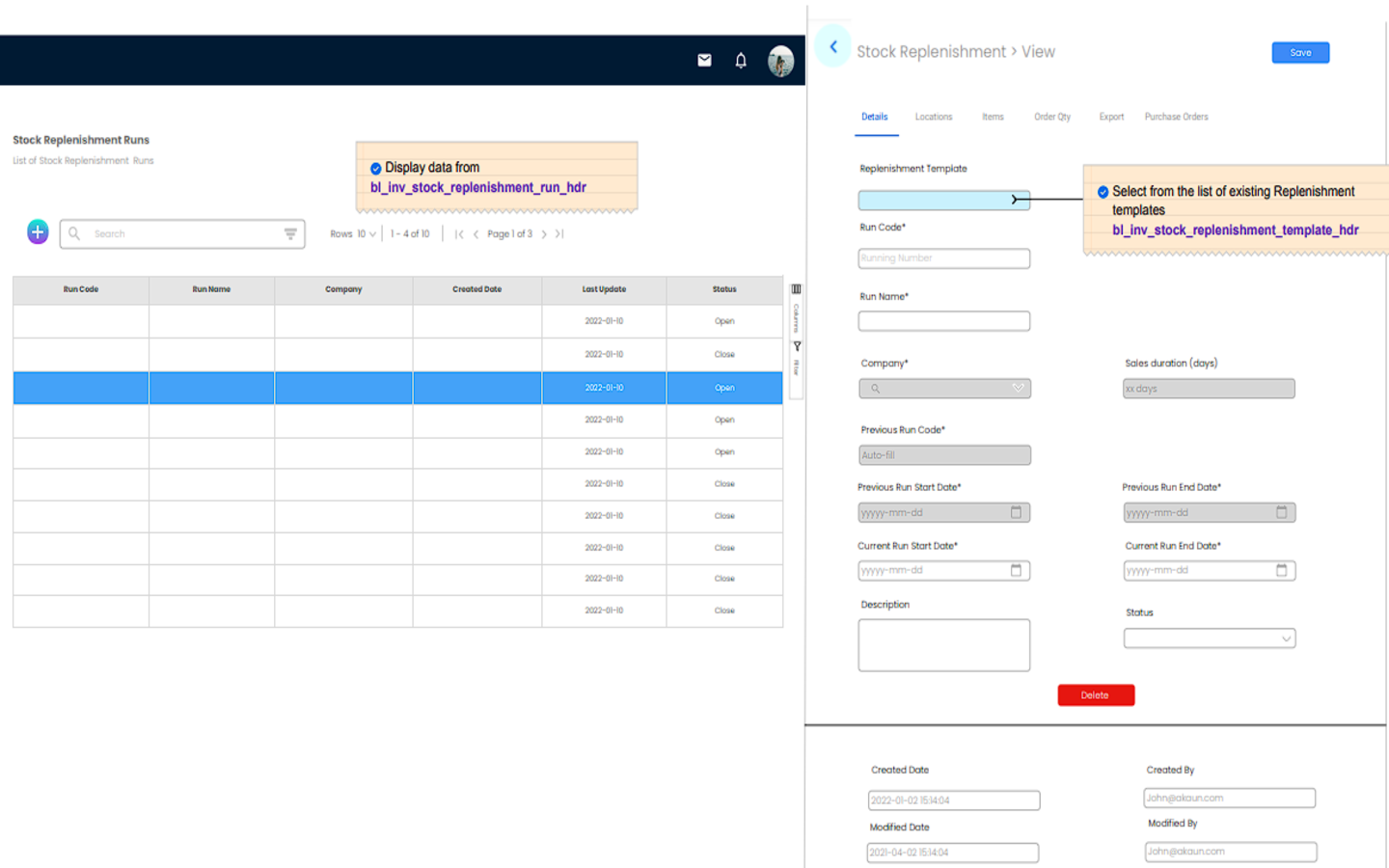Click the 'Stock Replenishment Runs' heading
The height and width of the screenshot is (868, 1389).
[81, 140]
